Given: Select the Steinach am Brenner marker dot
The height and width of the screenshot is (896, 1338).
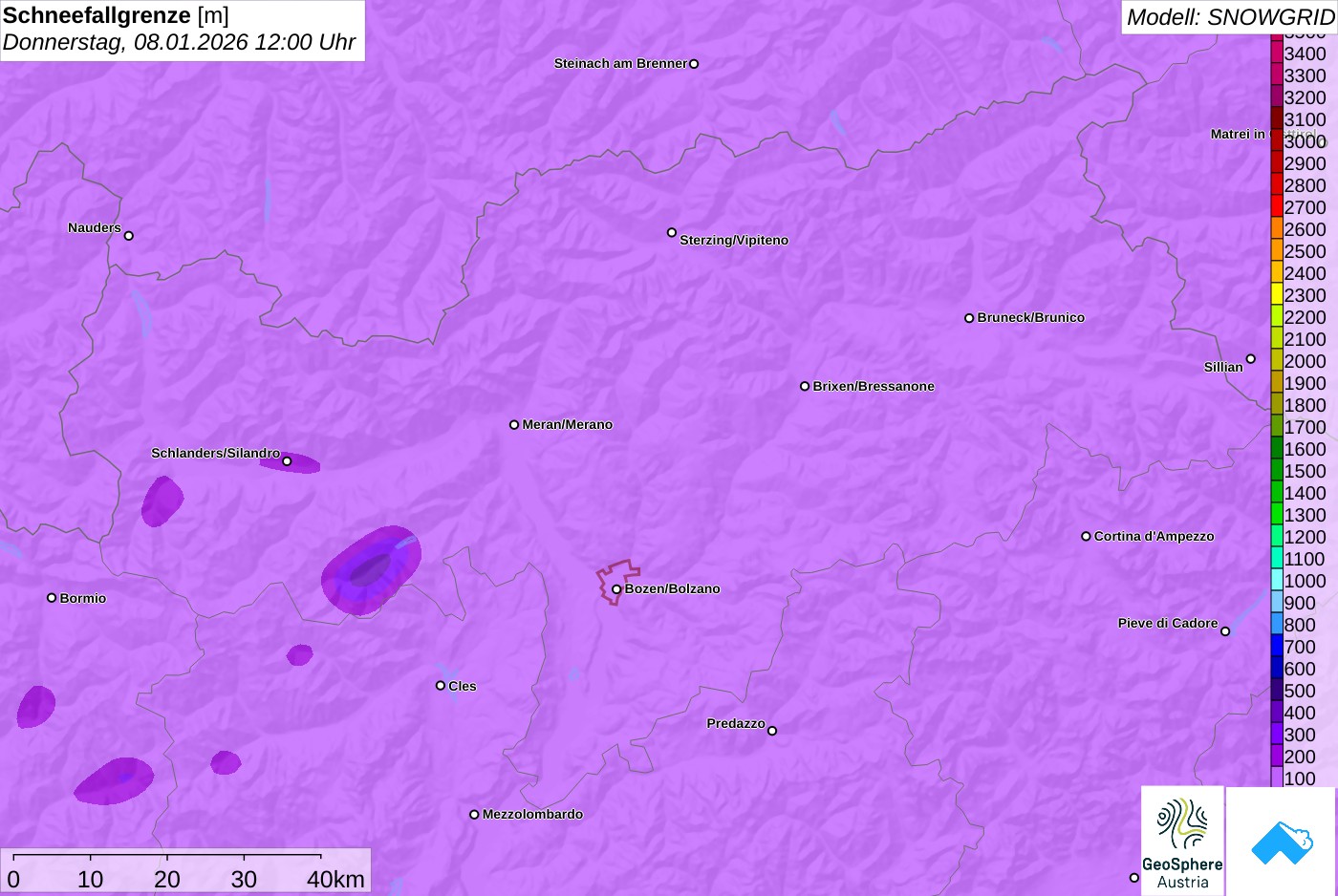Looking at the screenshot, I should click(x=694, y=64).
